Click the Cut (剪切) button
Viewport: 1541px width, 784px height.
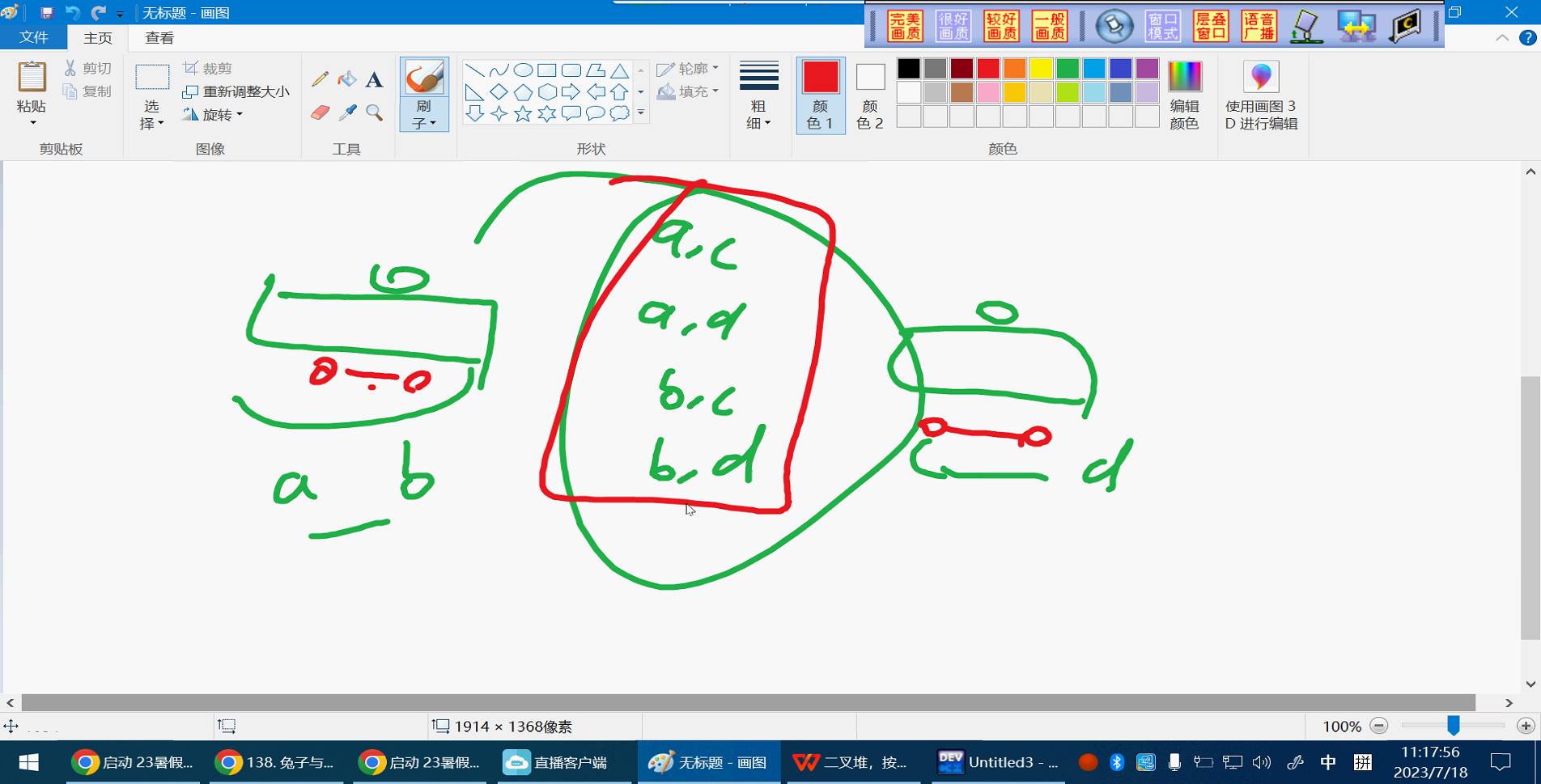pyautogui.click(x=87, y=69)
